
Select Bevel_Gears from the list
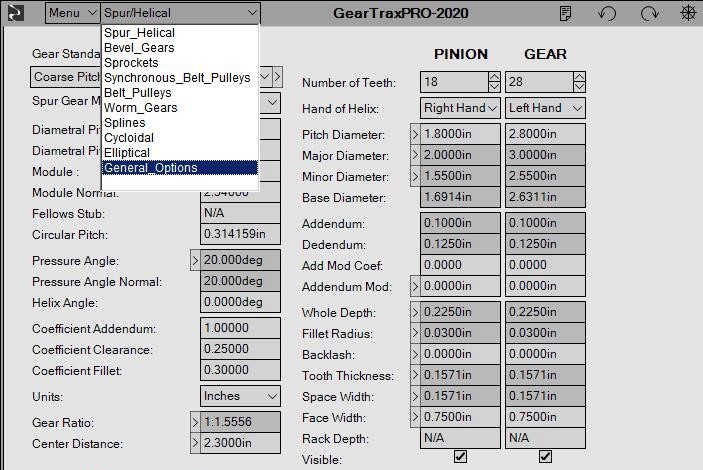point(180,48)
